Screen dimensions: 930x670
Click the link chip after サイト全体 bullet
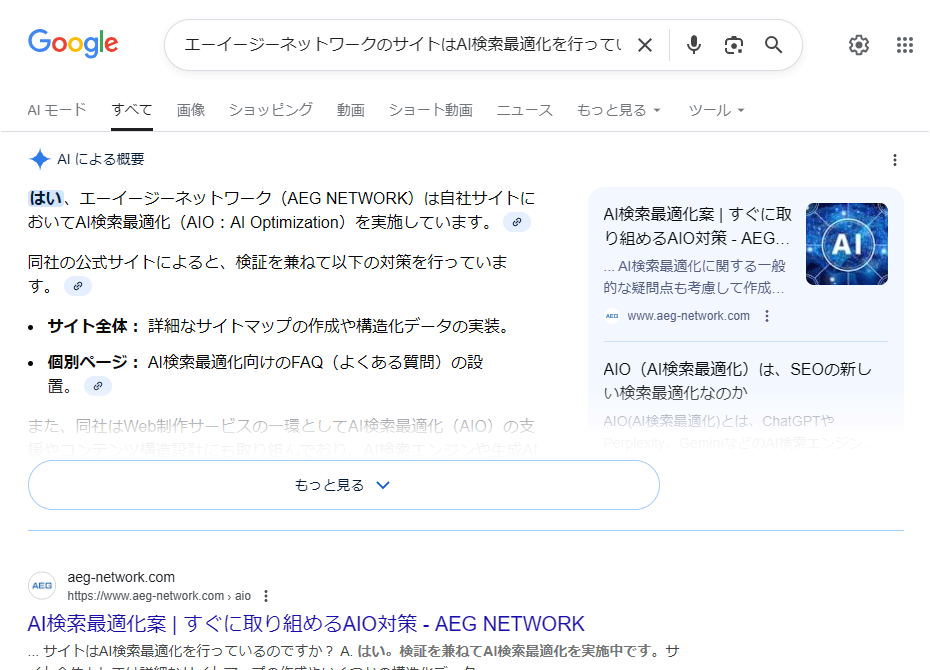[x=97, y=385]
